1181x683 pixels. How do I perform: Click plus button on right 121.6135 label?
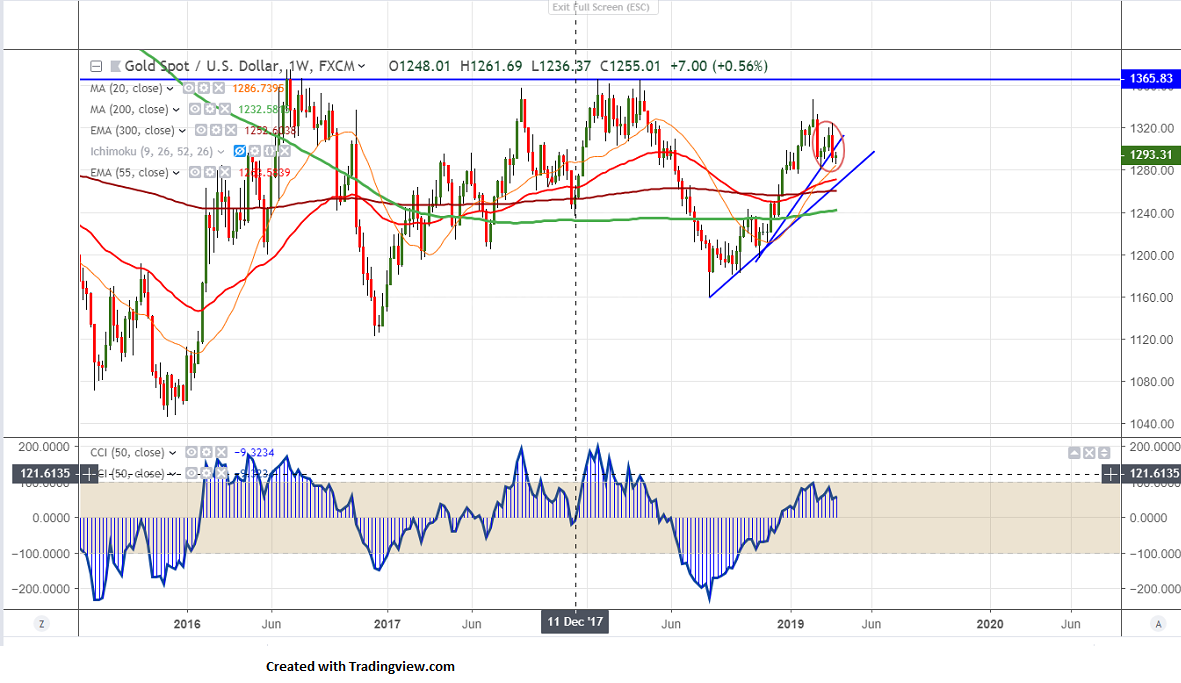tap(1111, 474)
